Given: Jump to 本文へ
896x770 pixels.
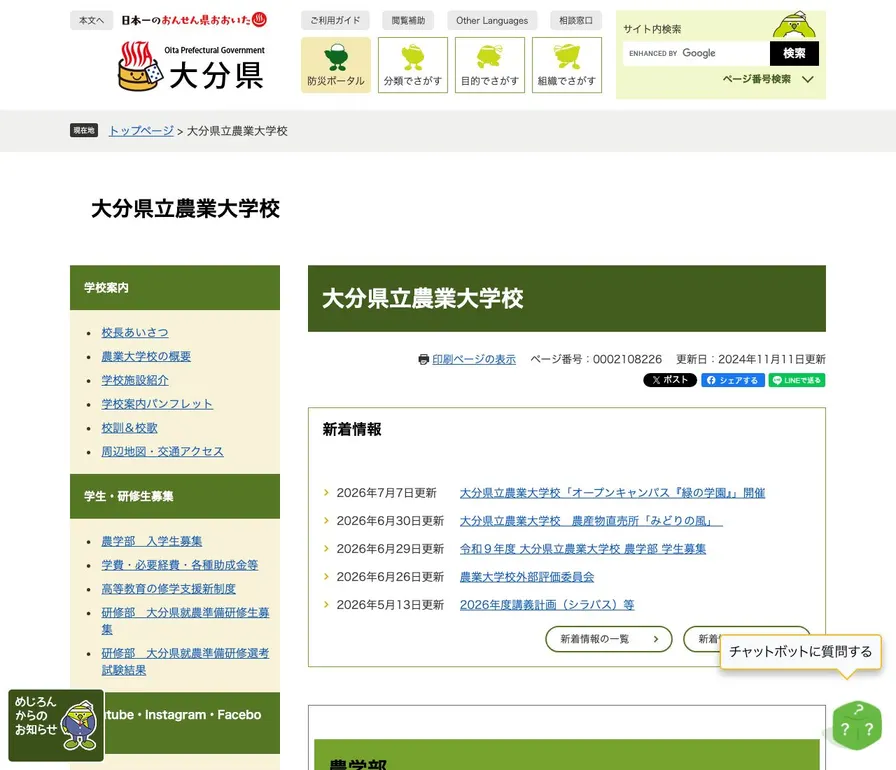Looking at the screenshot, I should [x=91, y=20].
